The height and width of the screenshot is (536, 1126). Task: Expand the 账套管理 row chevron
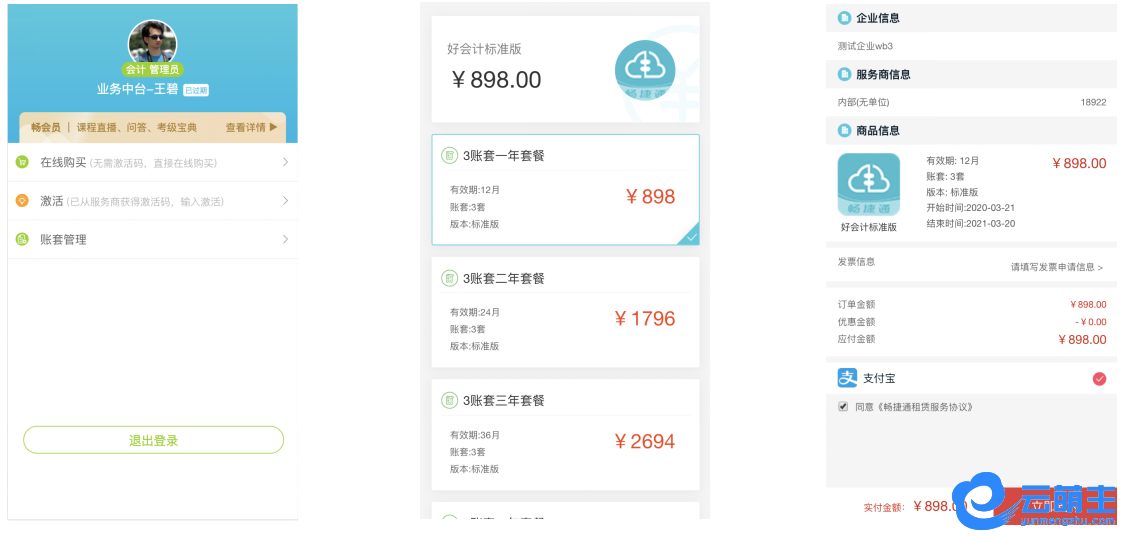tap(285, 240)
